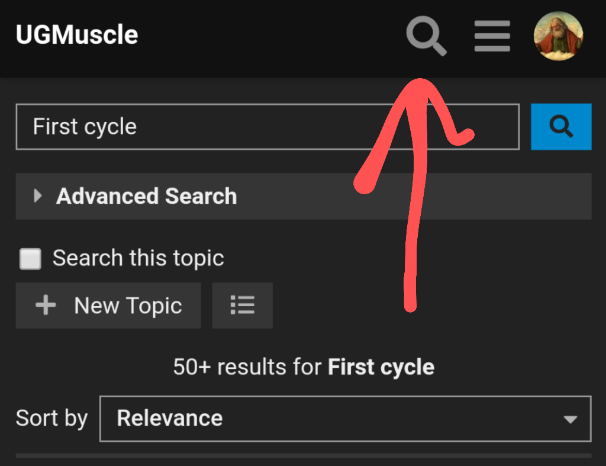Screen dimensions: 606x466
Task: Click the "New Topic" button text
Action: point(128,306)
